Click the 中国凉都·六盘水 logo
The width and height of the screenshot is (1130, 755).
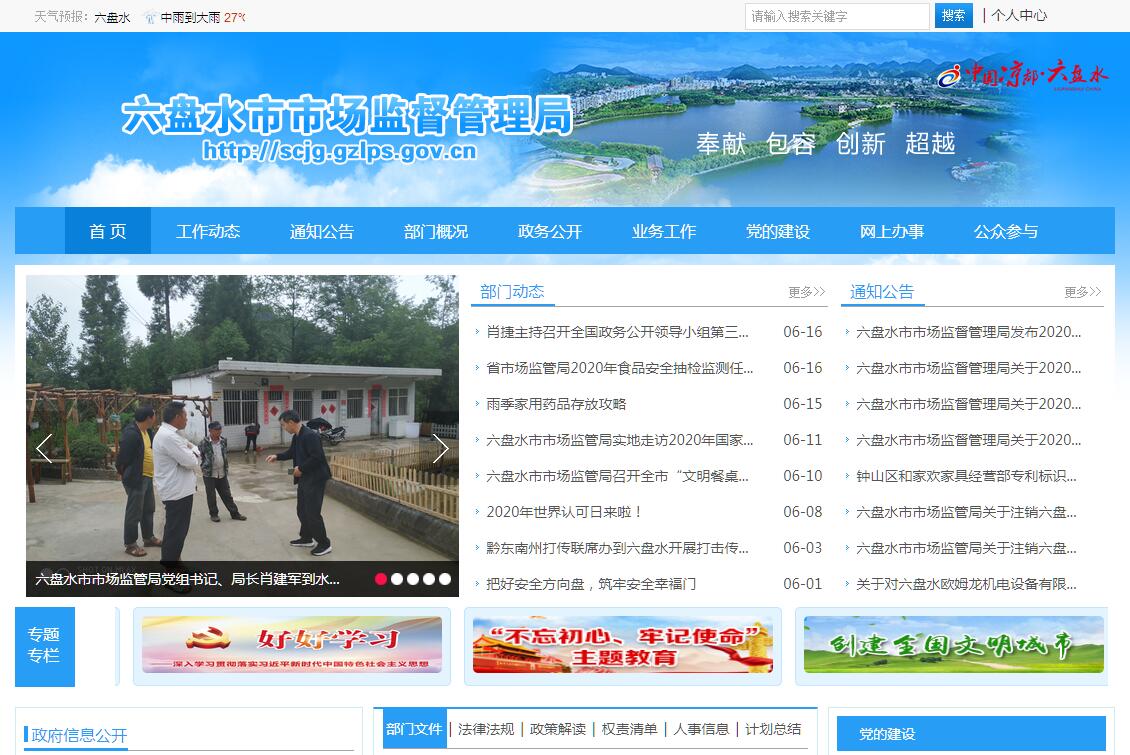pyautogui.click(x=1023, y=76)
